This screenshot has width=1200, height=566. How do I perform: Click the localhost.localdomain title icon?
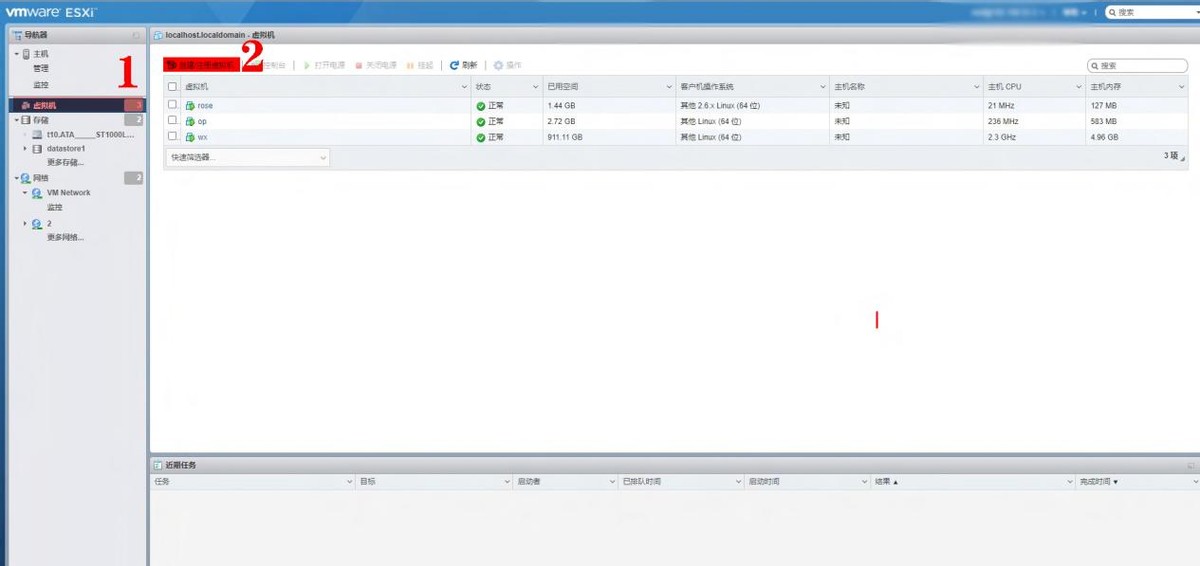[x=158, y=35]
